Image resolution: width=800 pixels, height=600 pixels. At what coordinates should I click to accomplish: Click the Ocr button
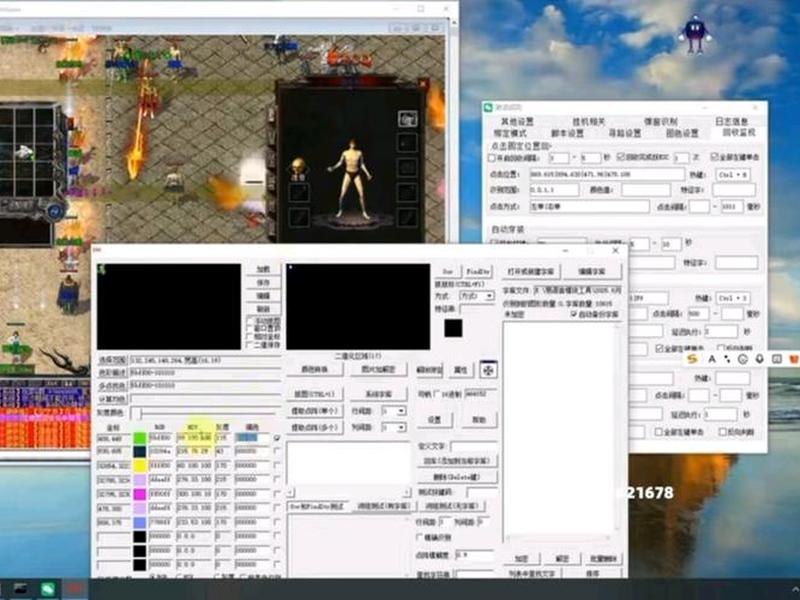[x=447, y=271]
